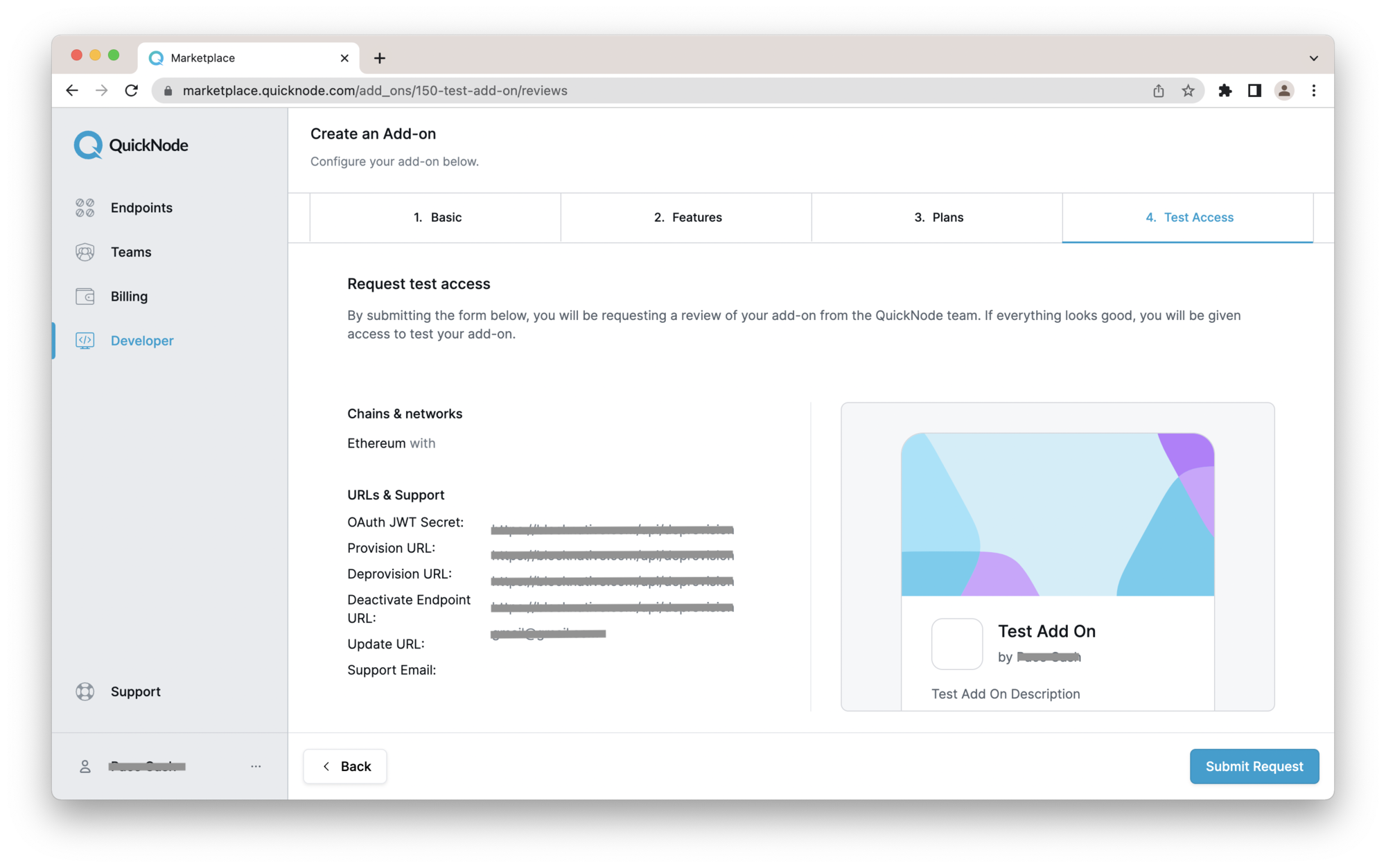Share this page from address bar
The width and height of the screenshot is (1386, 868).
[1158, 91]
